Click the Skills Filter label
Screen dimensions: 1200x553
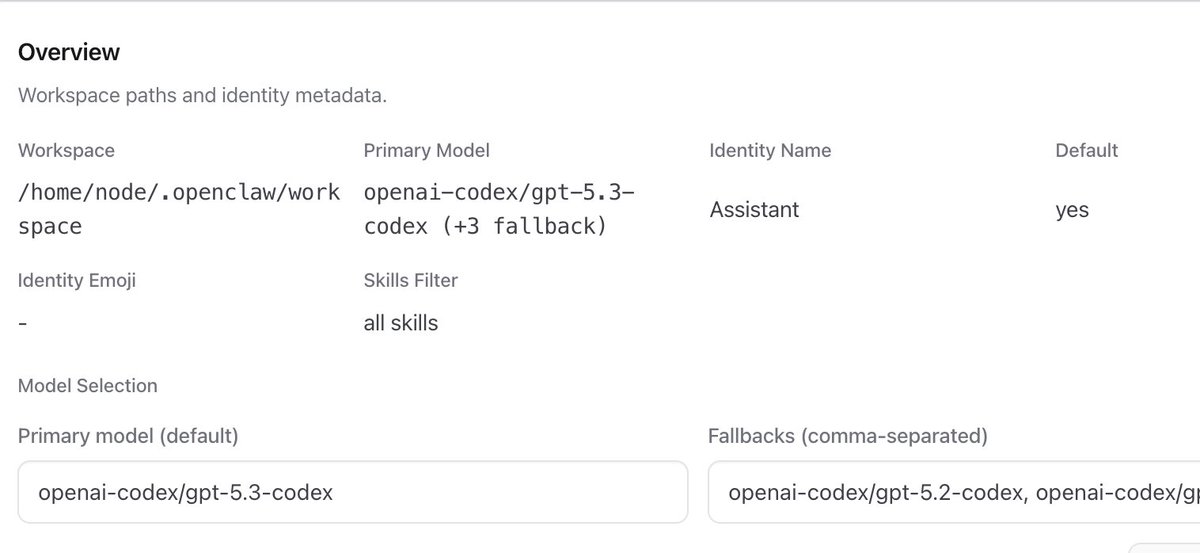click(411, 280)
